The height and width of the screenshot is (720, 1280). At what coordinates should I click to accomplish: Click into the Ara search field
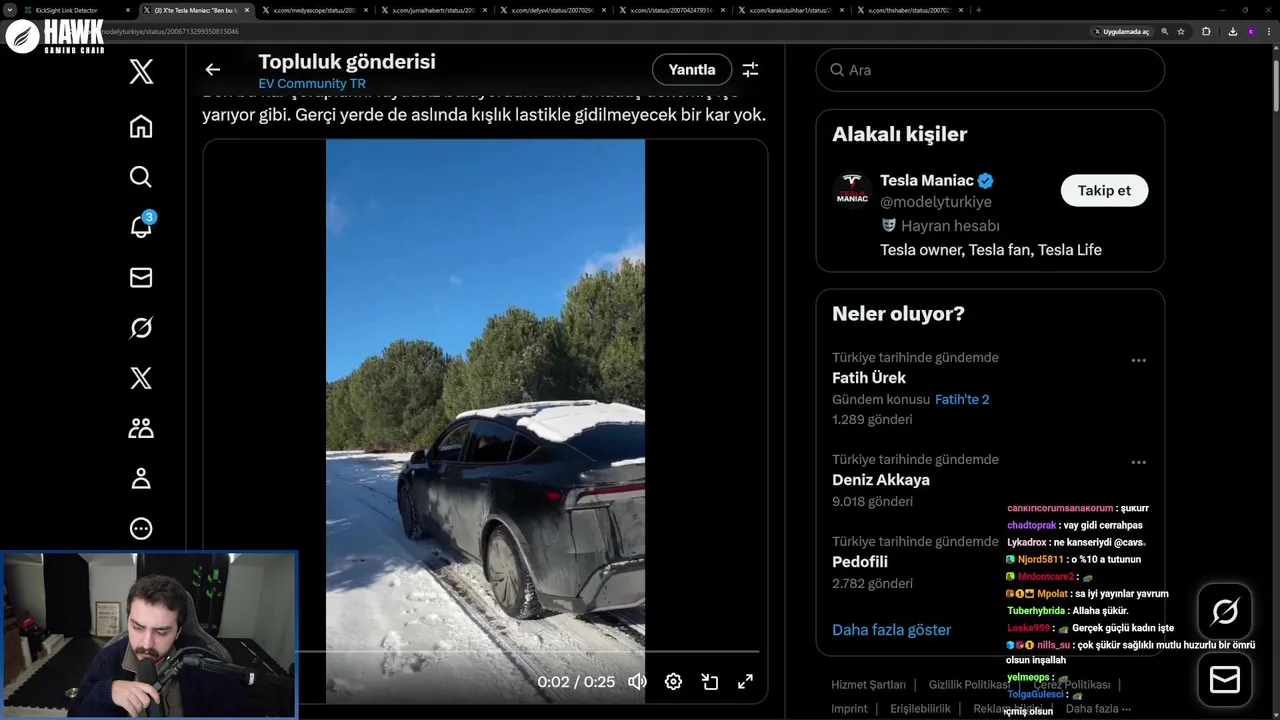pos(990,70)
